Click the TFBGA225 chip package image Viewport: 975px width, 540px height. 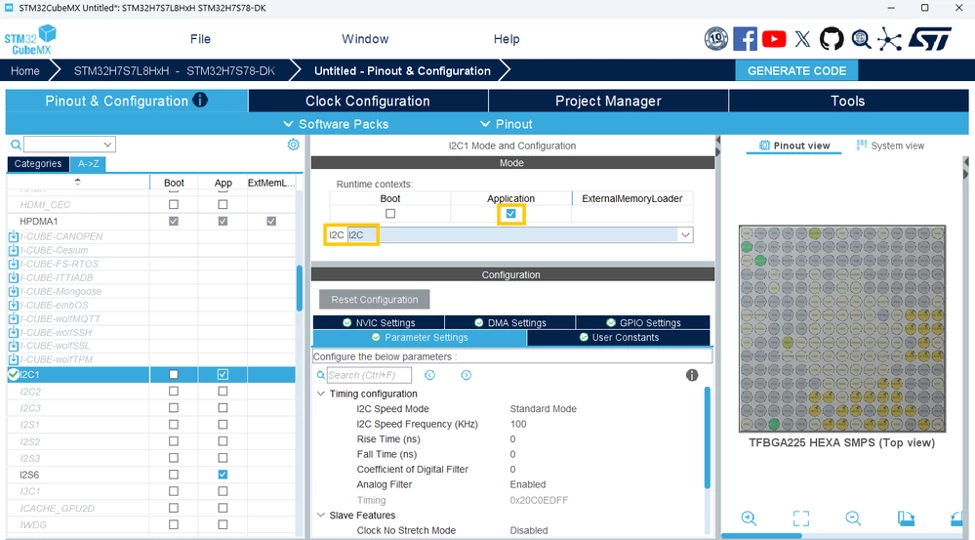pyautogui.click(x=842, y=328)
